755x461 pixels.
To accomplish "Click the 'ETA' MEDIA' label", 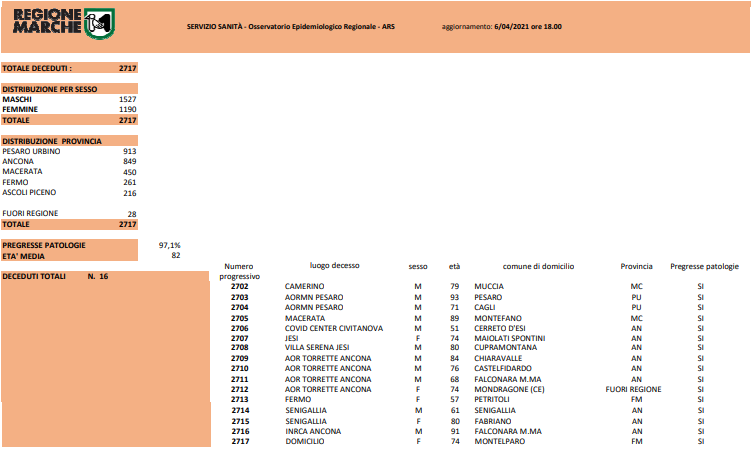I will coord(23,256).
